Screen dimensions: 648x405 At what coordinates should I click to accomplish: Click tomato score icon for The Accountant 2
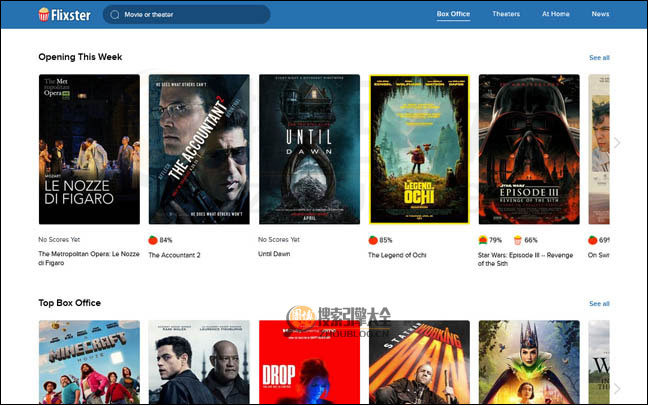[153, 240]
